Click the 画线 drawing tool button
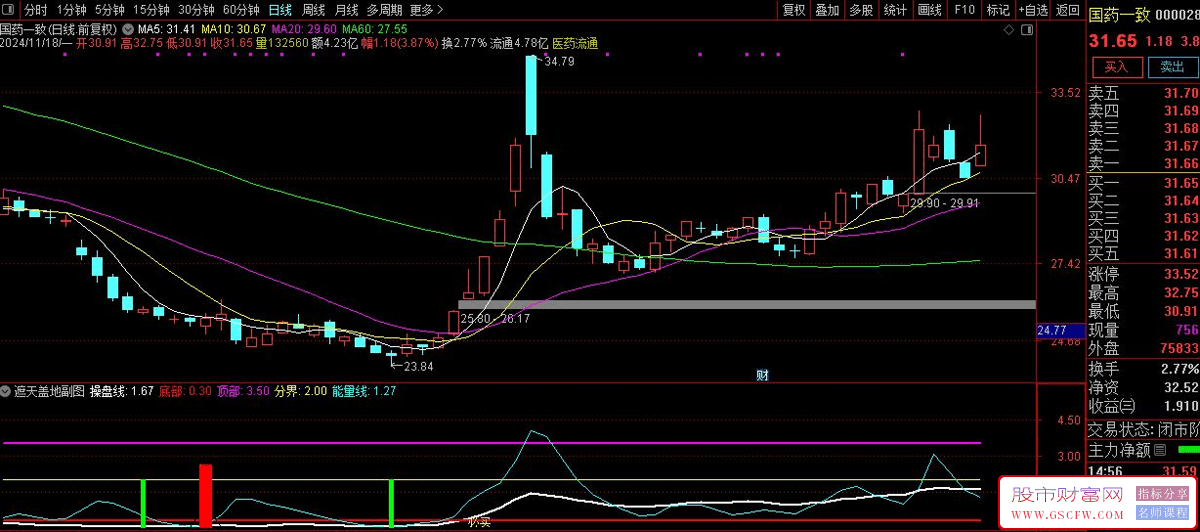This screenshot has height=532, width=1200. point(929,10)
